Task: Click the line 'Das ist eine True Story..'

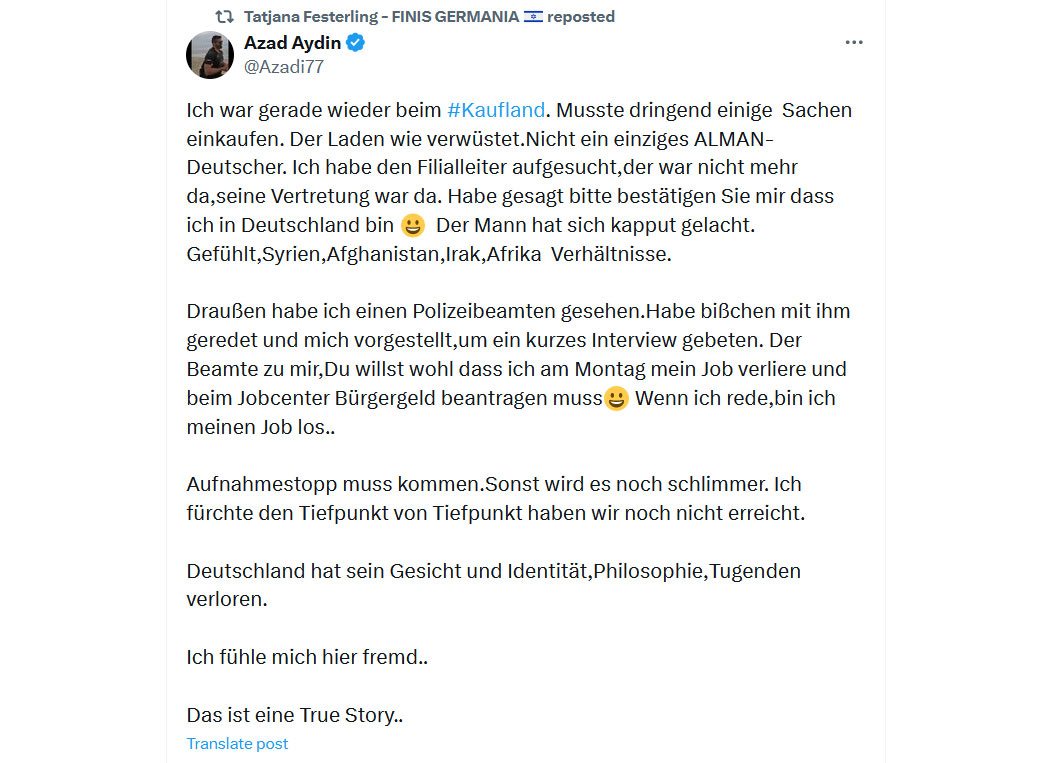Action: [x=295, y=715]
